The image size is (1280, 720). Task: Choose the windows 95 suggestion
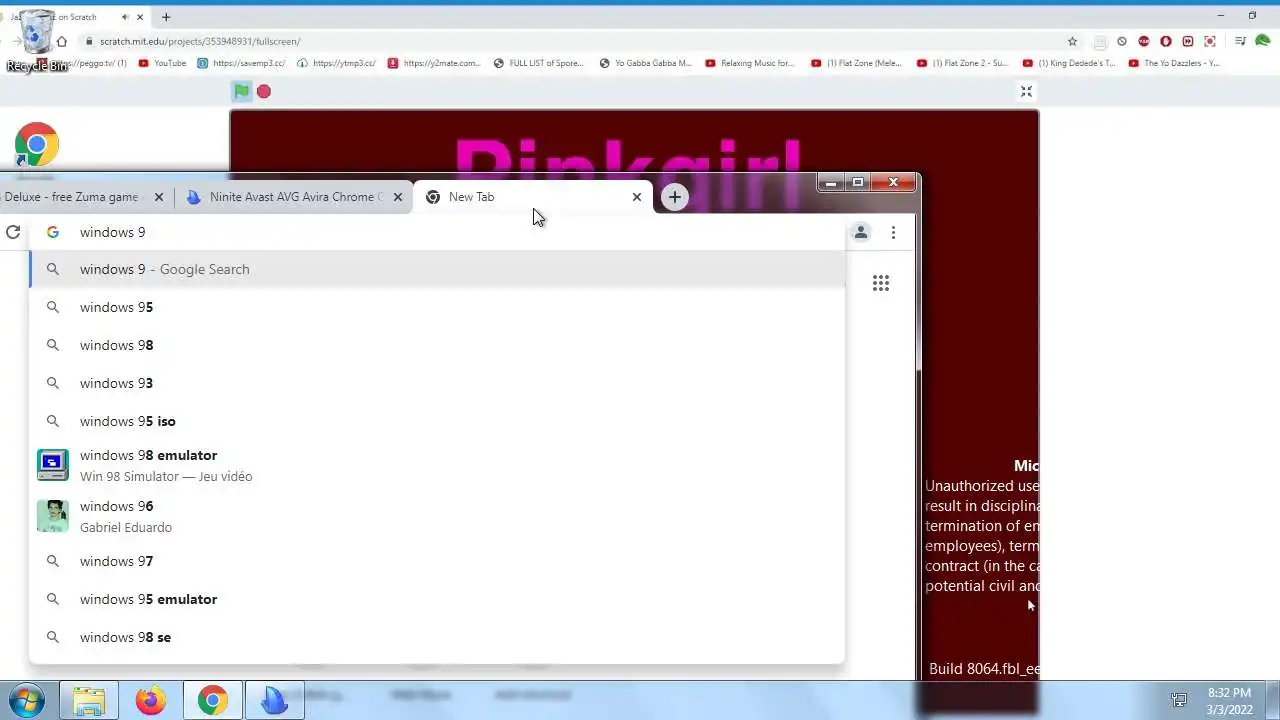coord(437,307)
